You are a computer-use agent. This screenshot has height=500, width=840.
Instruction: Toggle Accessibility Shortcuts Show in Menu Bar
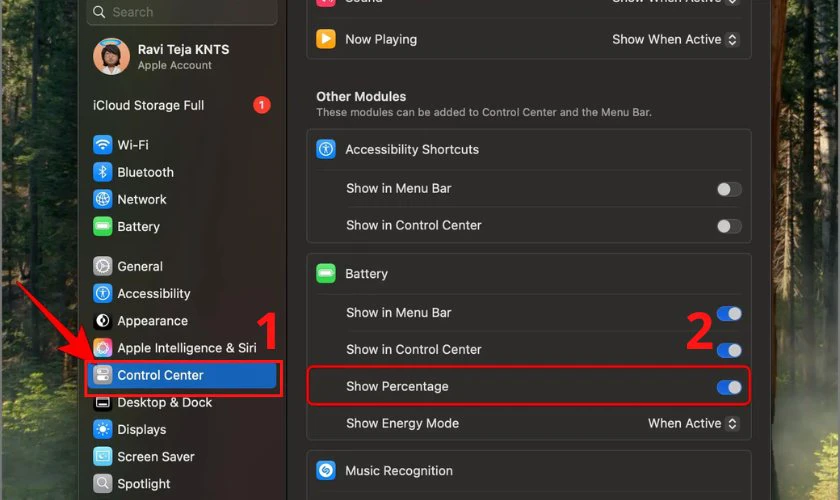tap(729, 189)
